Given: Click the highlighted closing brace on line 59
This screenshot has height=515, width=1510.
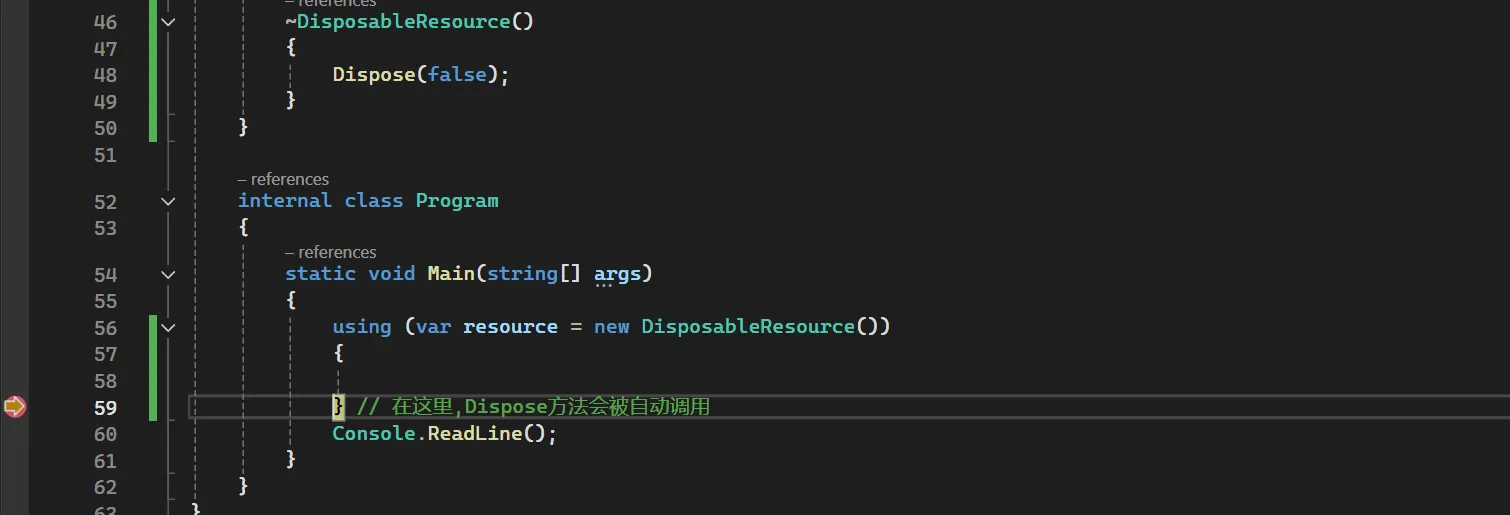Looking at the screenshot, I should pos(338,406).
